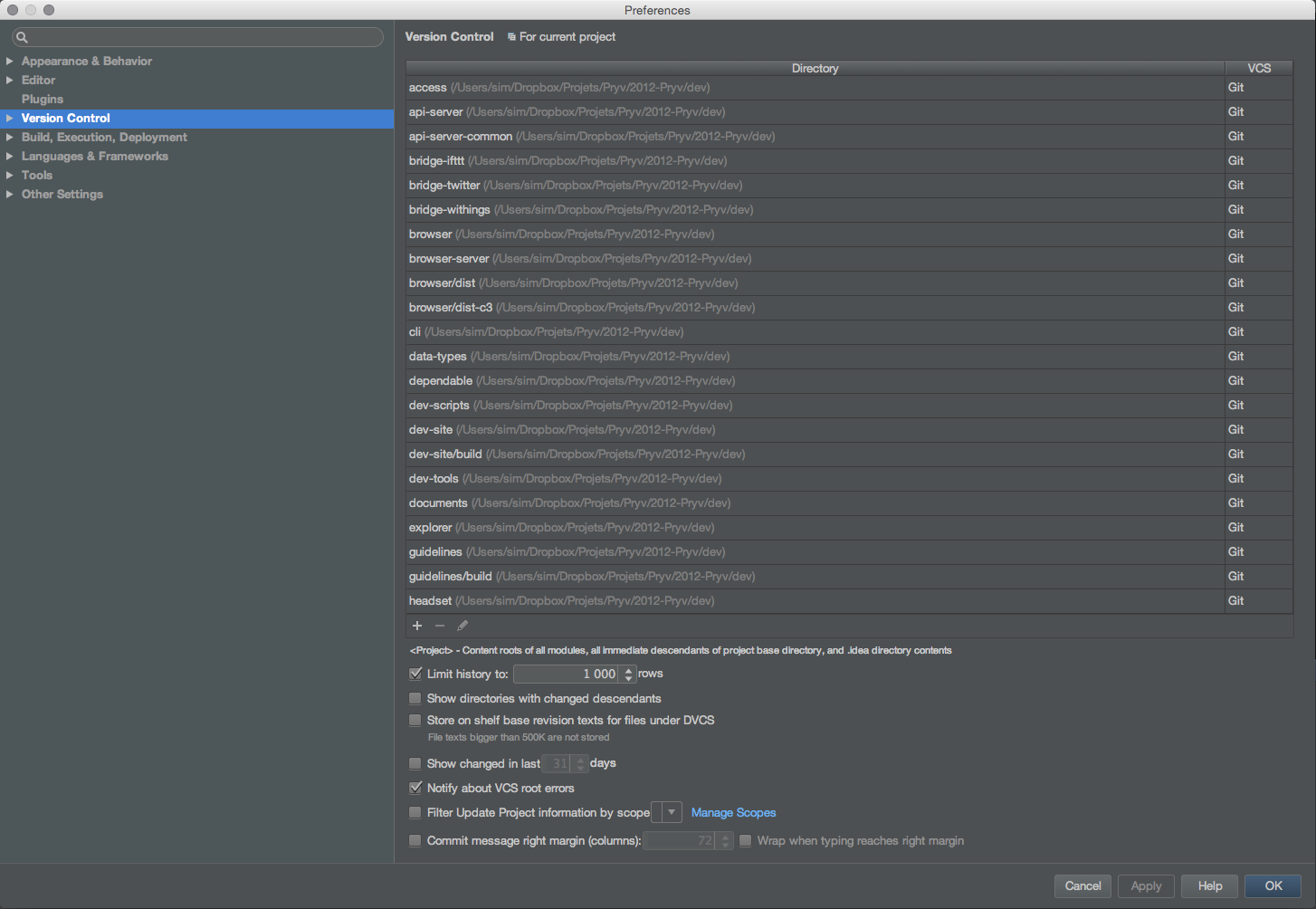The image size is (1316, 909).
Task: Disable Notify about VCS root errors
Action: click(415, 788)
